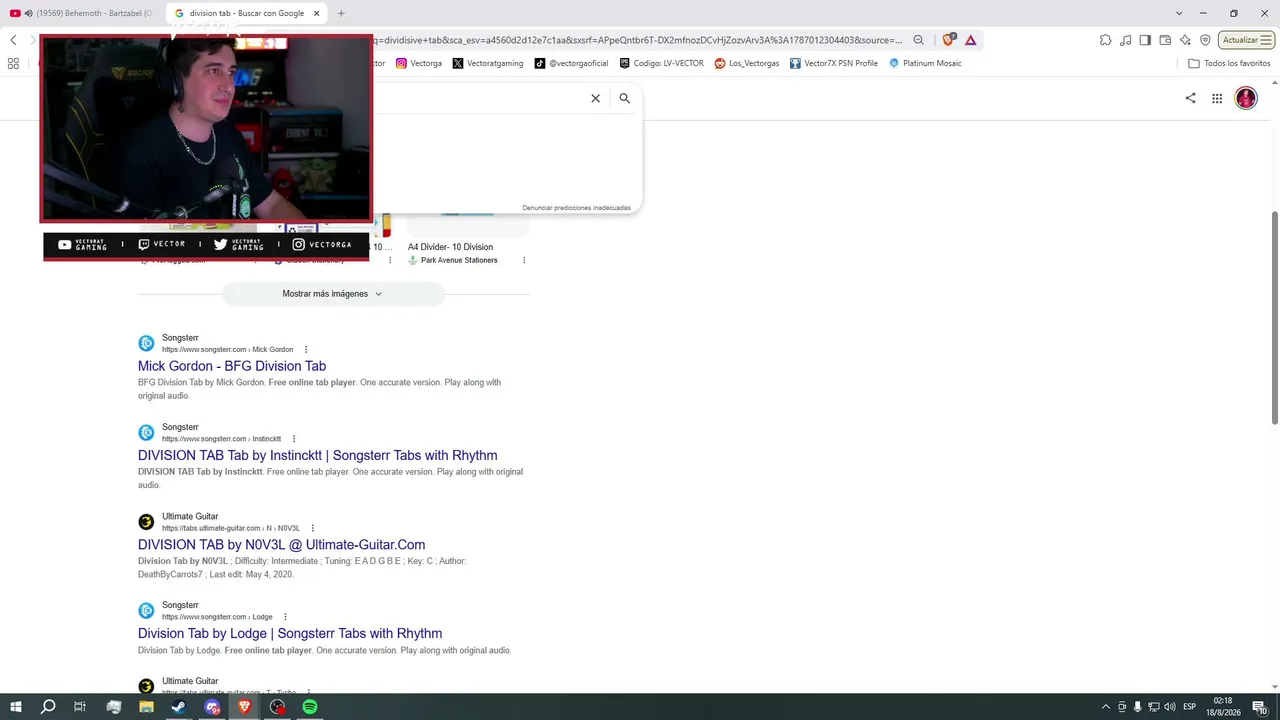Open the Platinum Mosaic bookmark
The height and width of the screenshot is (720, 1280).
tap(925, 63)
